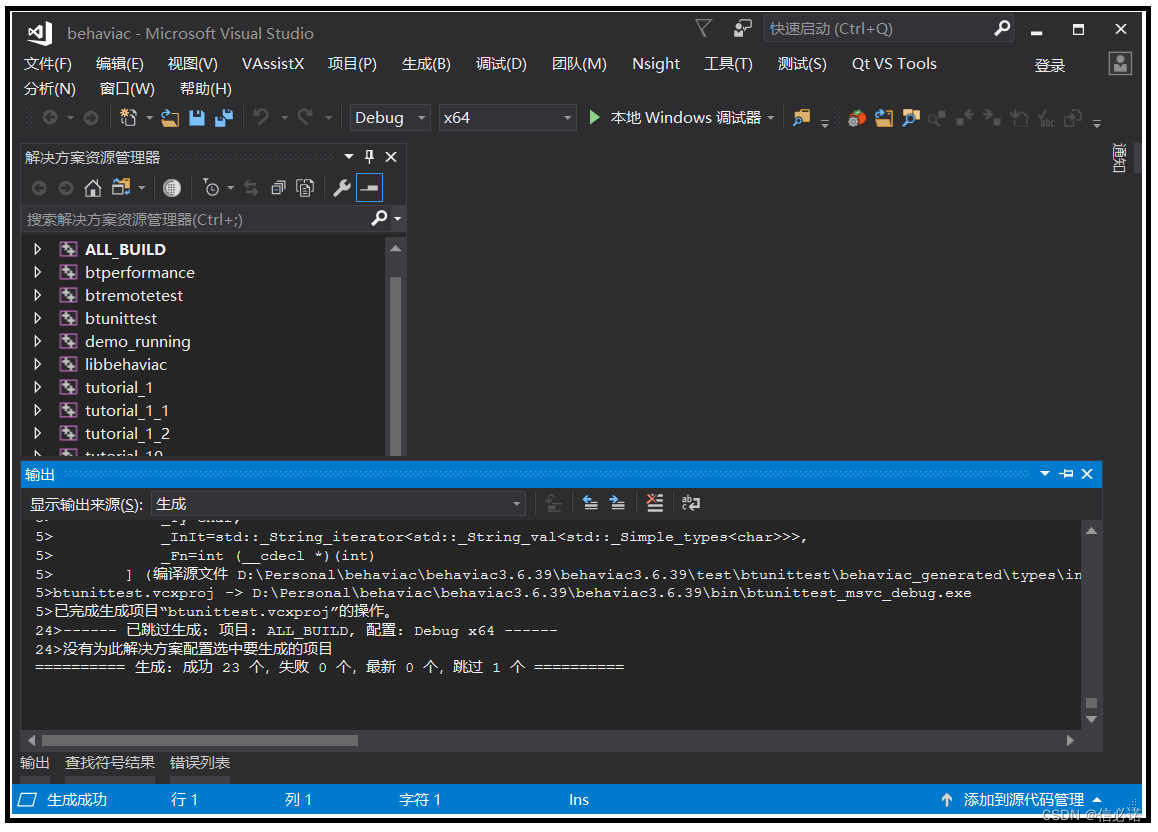Select the 输出 bottom tab

tap(35, 763)
